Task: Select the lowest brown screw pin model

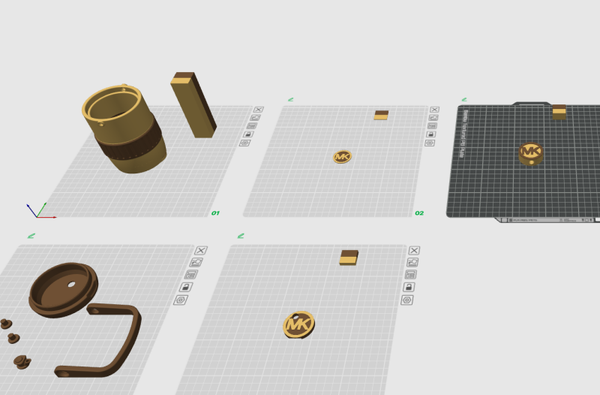Action: pyautogui.click(x=22, y=362)
